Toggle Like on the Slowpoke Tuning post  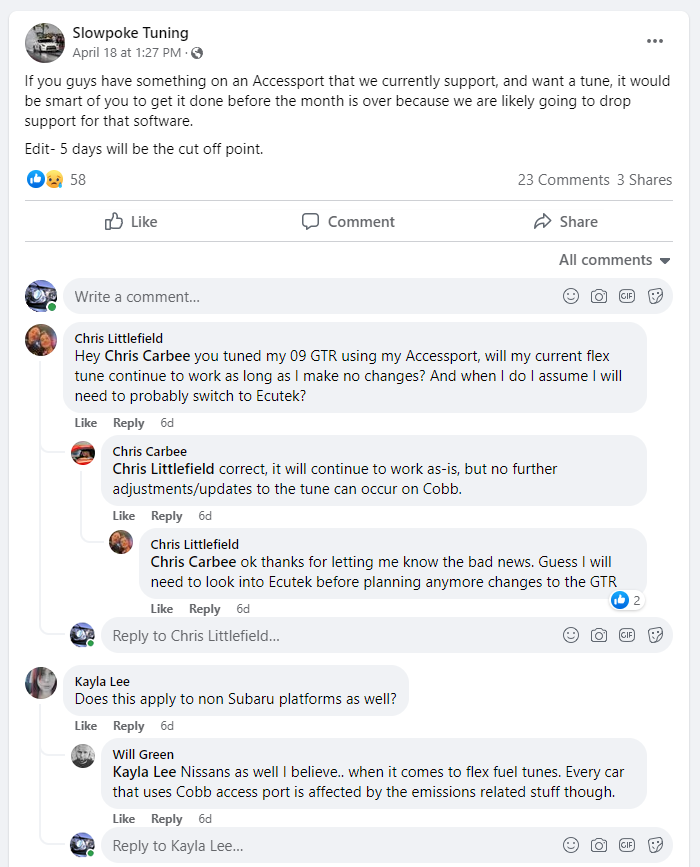click(x=131, y=221)
